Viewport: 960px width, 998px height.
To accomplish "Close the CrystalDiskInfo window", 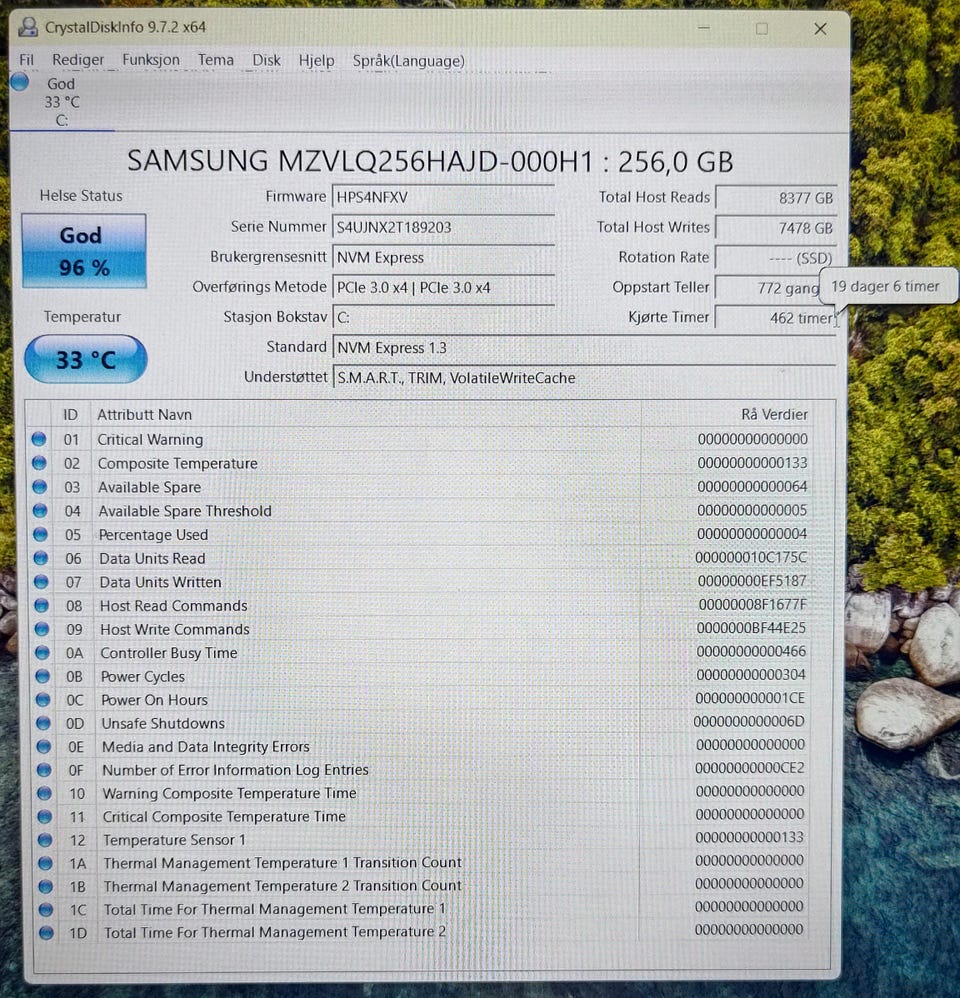I will tap(820, 29).
